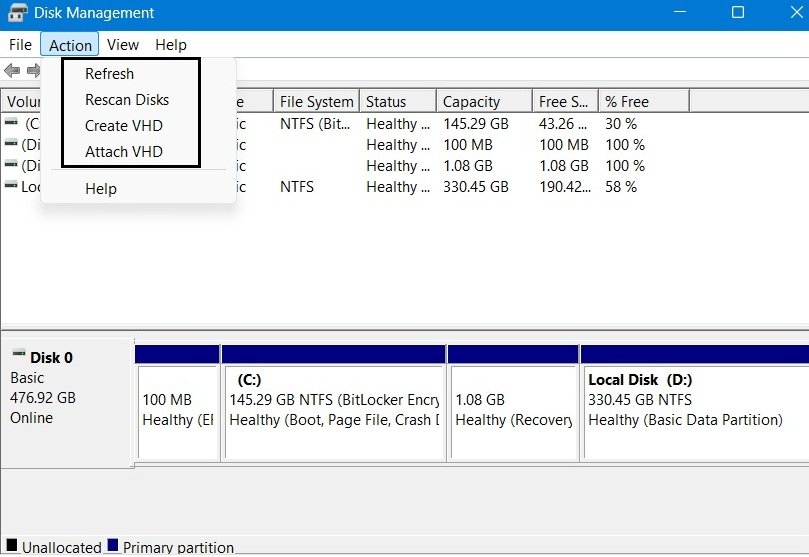The height and width of the screenshot is (557, 809).
Task: Click the drive icon in the 330.45 GB volume row
Action: pos(11,185)
